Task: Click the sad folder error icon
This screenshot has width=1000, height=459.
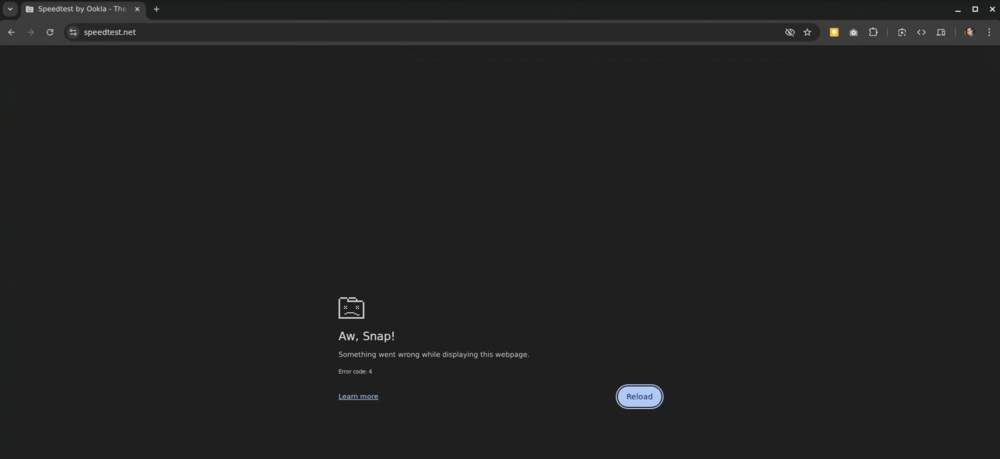Action: click(x=351, y=308)
